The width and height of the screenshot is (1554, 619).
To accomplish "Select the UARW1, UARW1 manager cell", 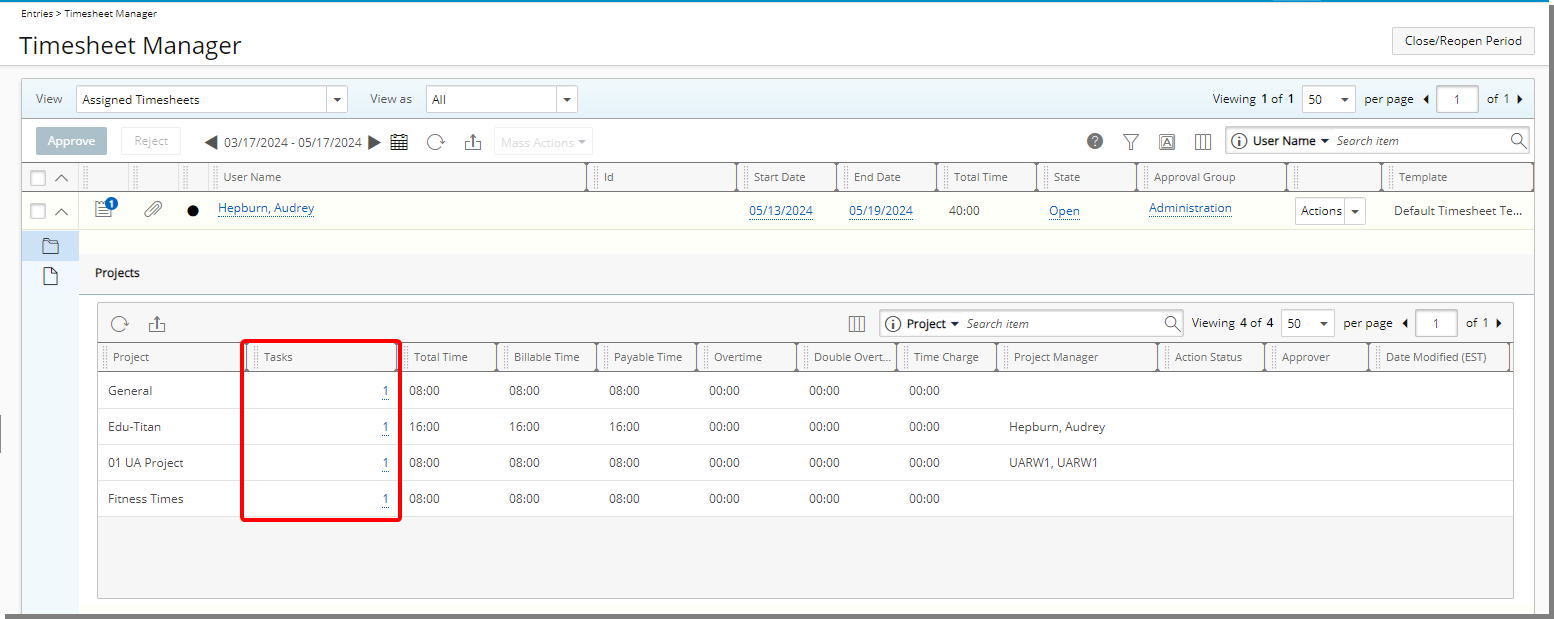I will [1053, 463].
